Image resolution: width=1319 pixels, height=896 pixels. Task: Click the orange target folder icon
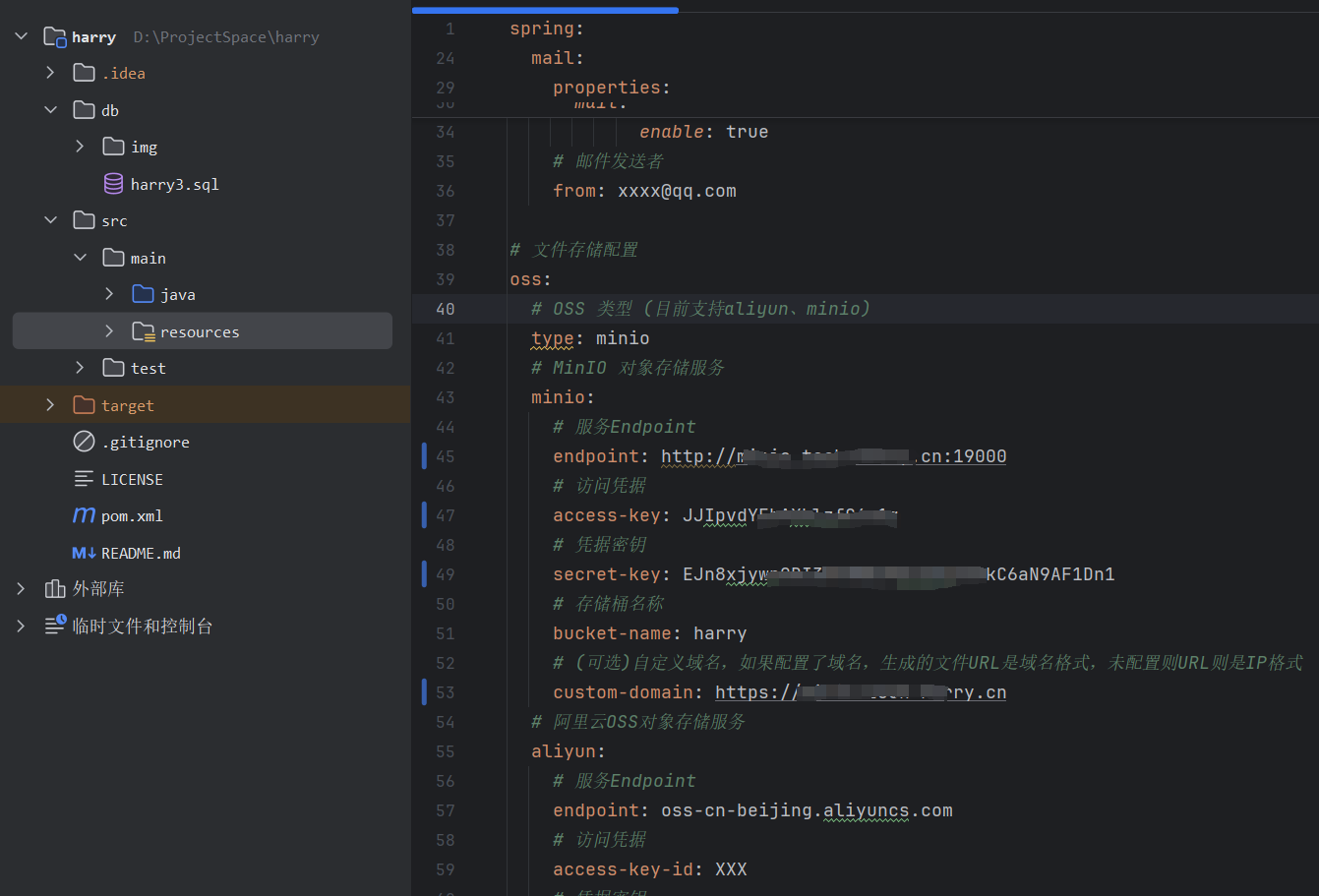point(85,405)
